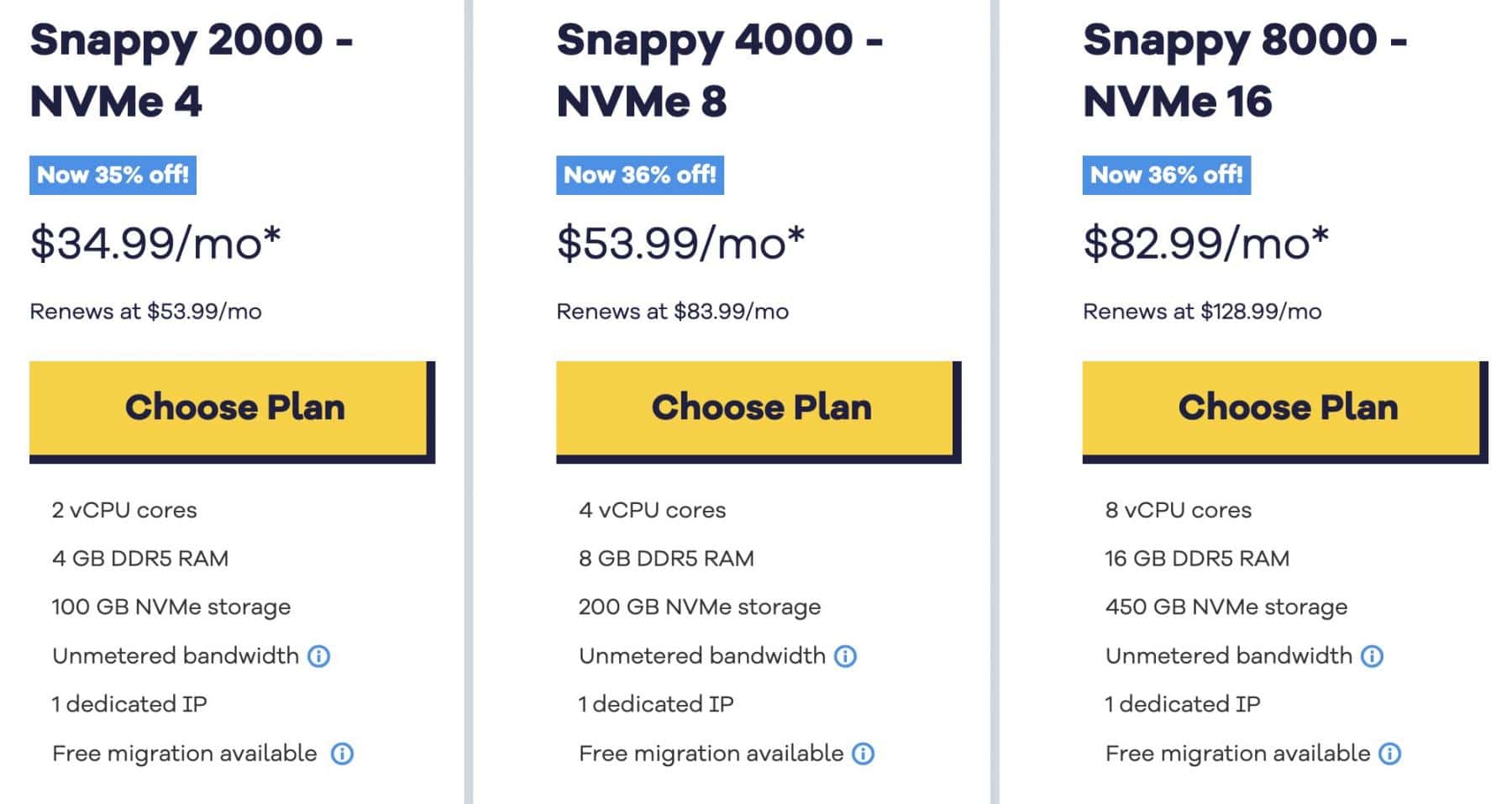The height and width of the screenshot is (804, 1512).
Task: Click the 'Now 35% off!' badge
Action: [x=113, y=175]
